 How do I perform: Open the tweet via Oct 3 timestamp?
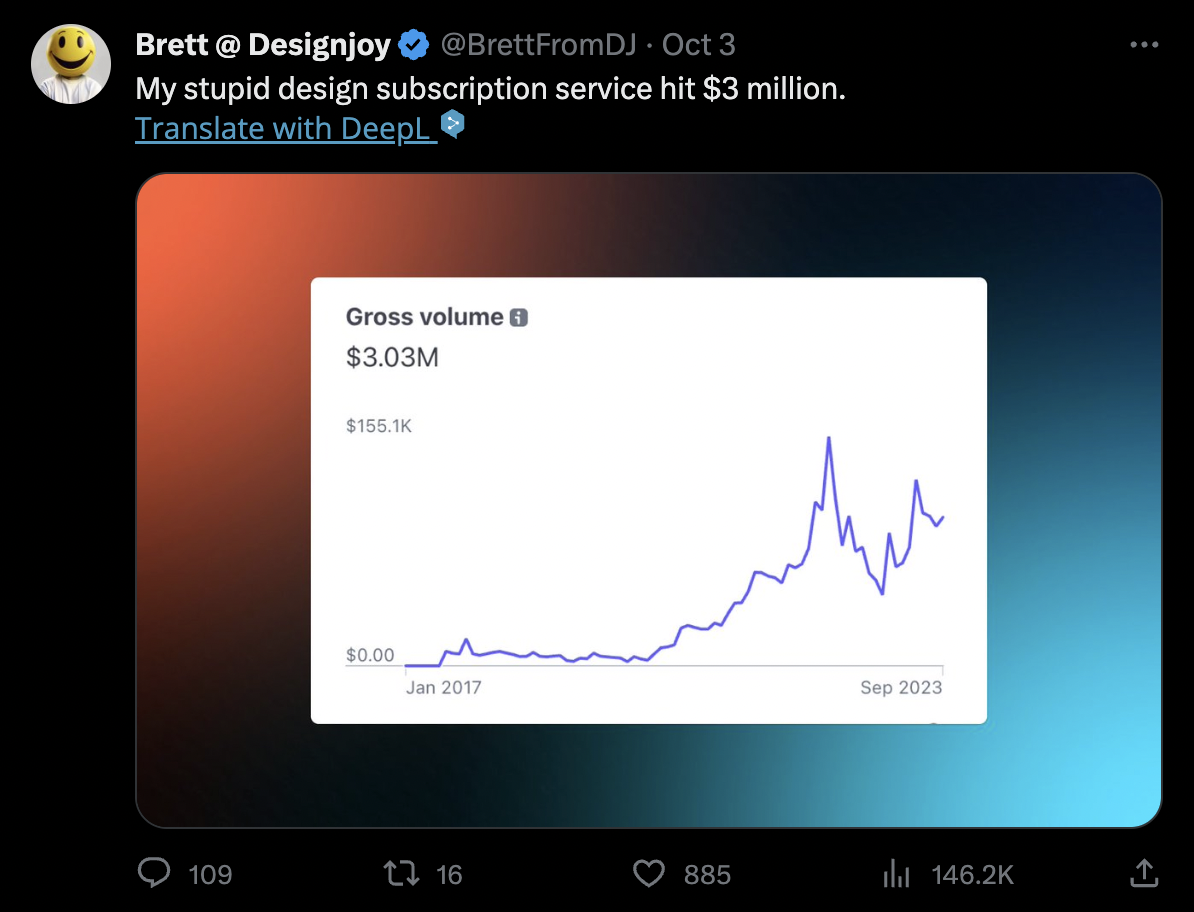coord(698,45)
